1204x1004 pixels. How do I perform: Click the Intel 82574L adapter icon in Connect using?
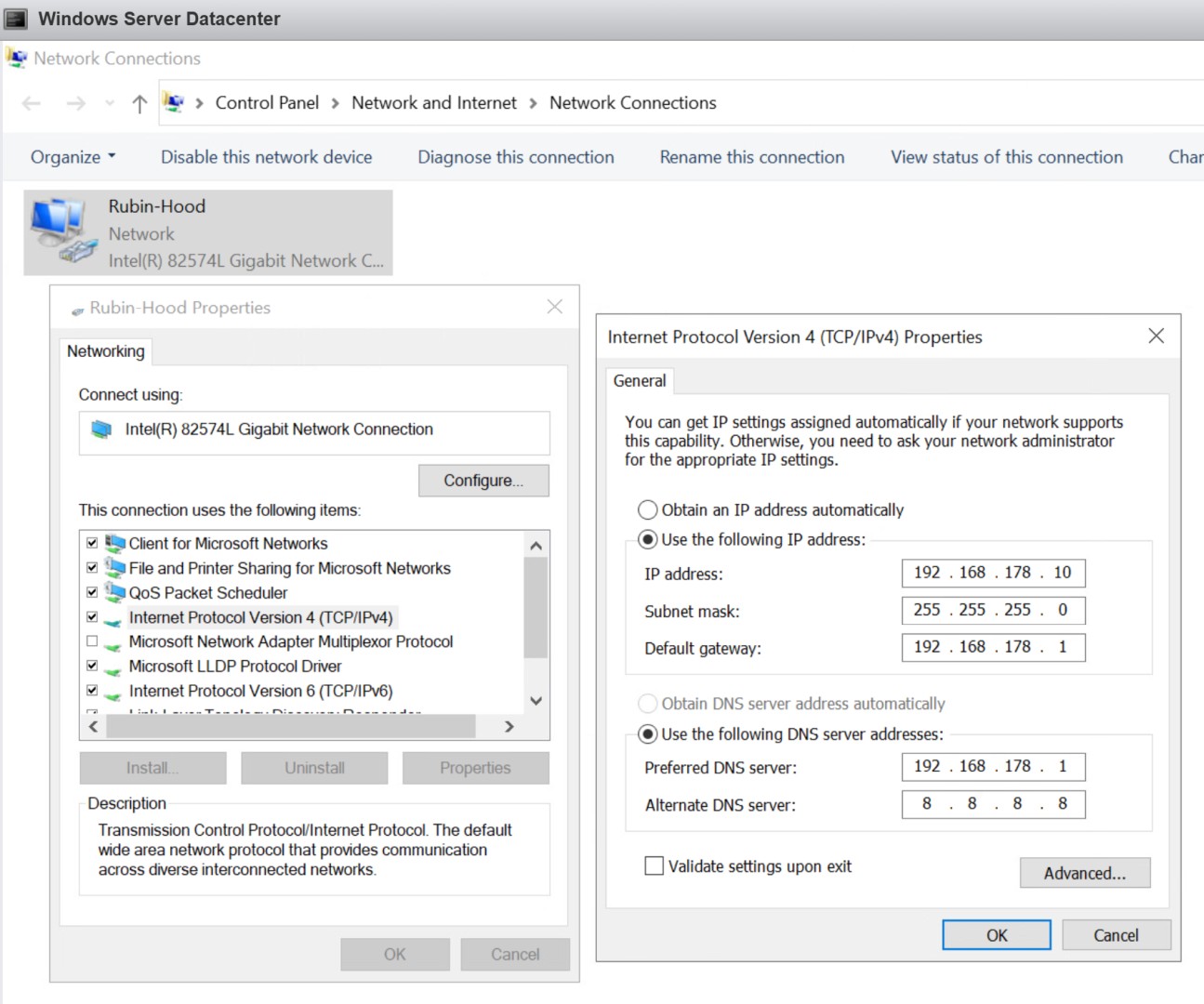click(101, 429)
